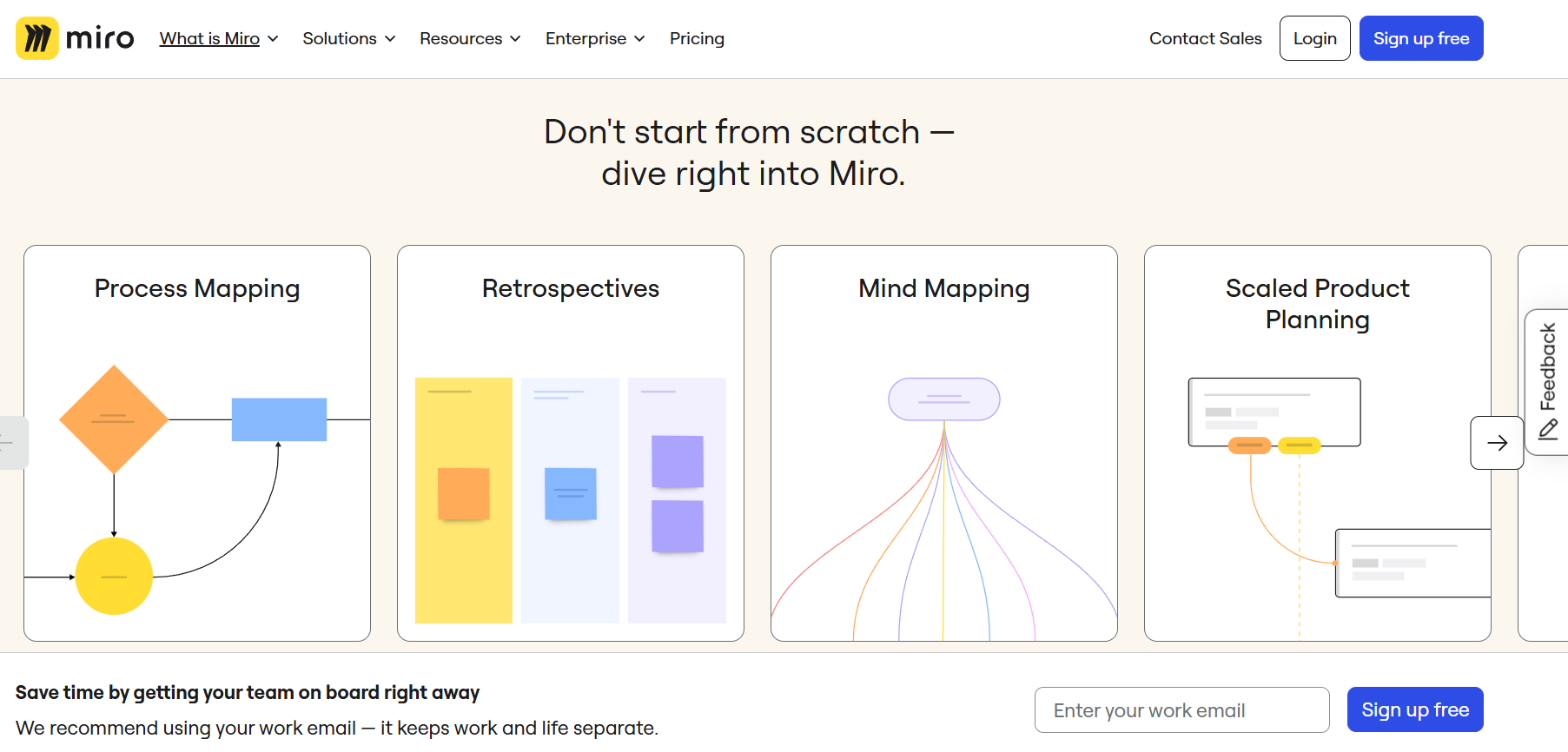The image size is (1568, 752).
Task: Click Sign up free beside email field
Action: tap(1415, 709)
